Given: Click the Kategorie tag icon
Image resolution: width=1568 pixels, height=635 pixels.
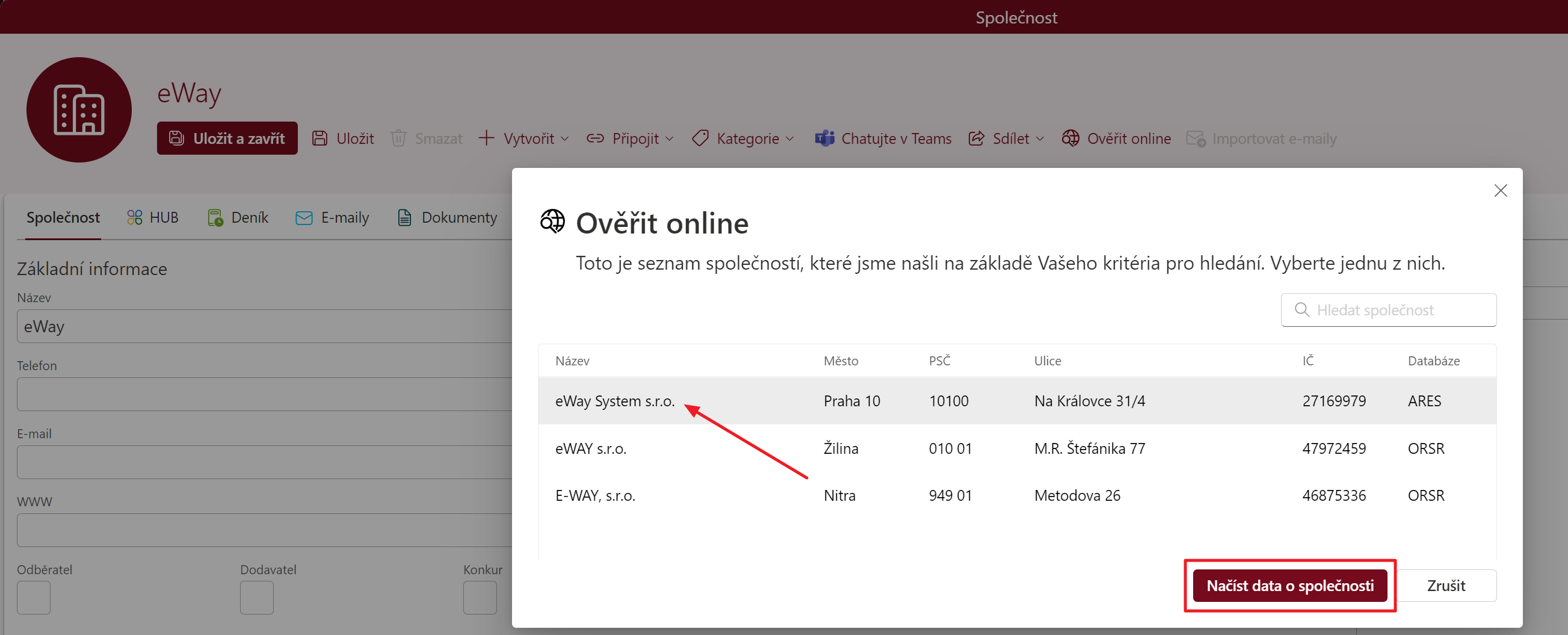Looking at the screenshot, I should coord(700,138).
